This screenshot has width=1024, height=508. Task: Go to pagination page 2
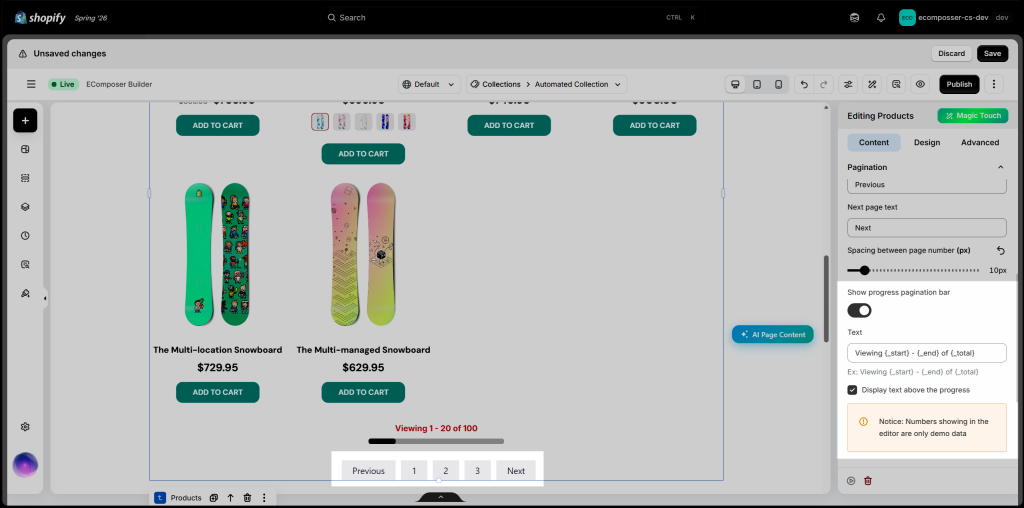click(x=445, y=471)
